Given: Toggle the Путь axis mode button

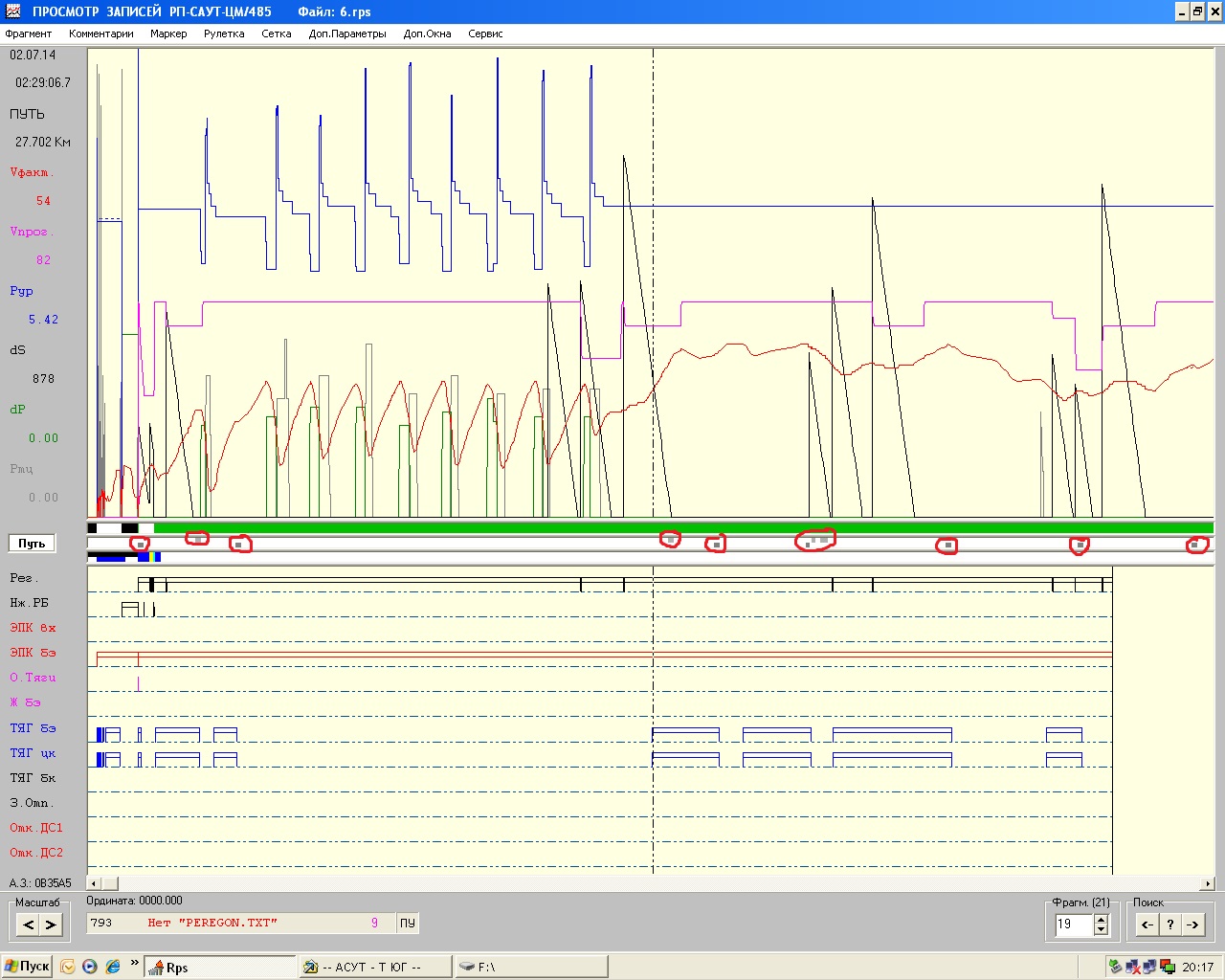Looking at the screenshot, I should 32,544.
